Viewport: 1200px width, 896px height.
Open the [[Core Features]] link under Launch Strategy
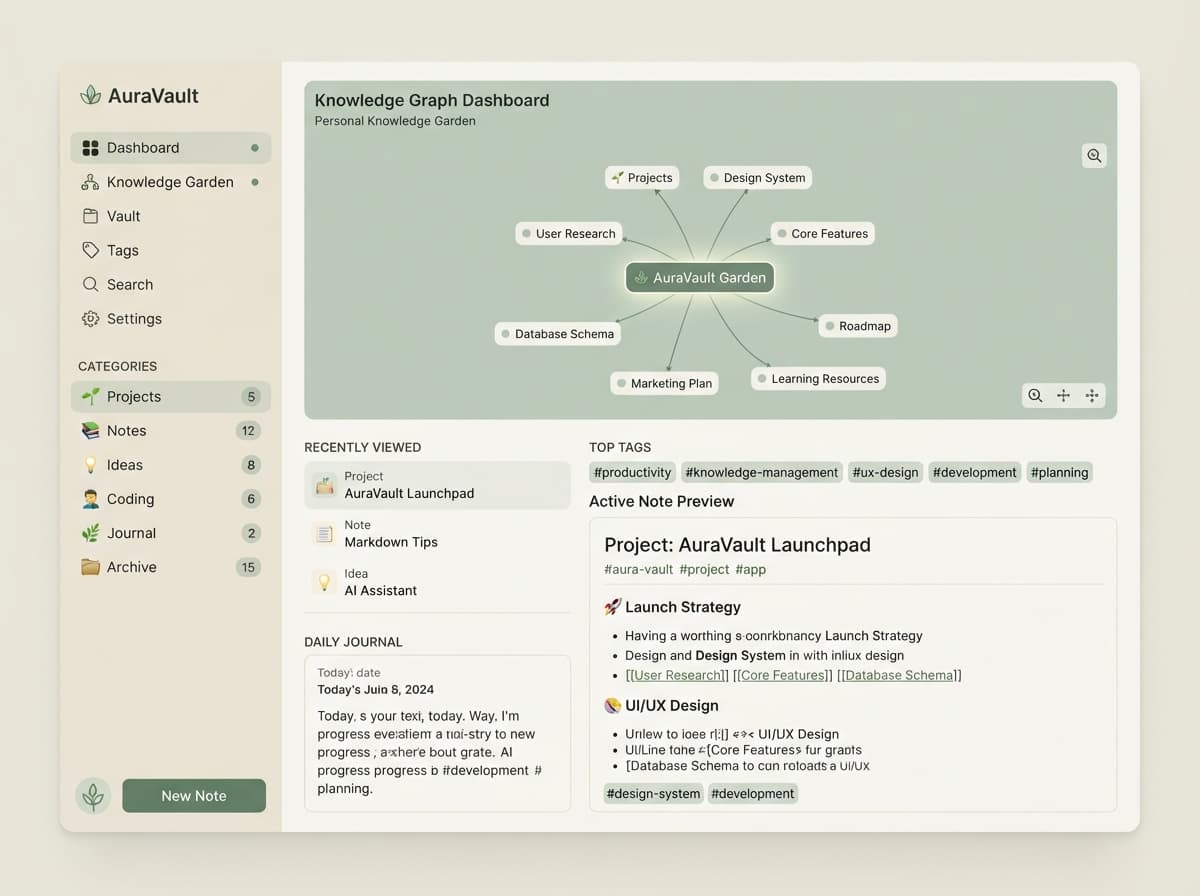coord(782,675)
